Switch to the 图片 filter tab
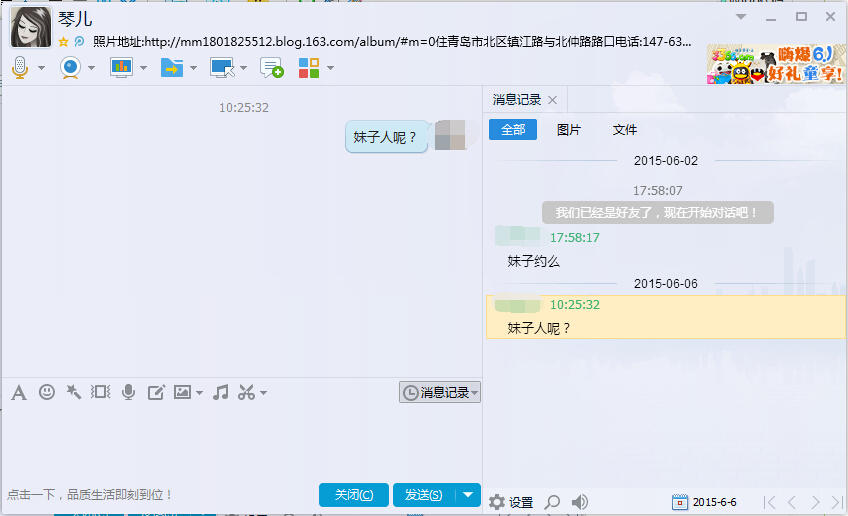This screenshot has height=516, width=848. point(569,130)
